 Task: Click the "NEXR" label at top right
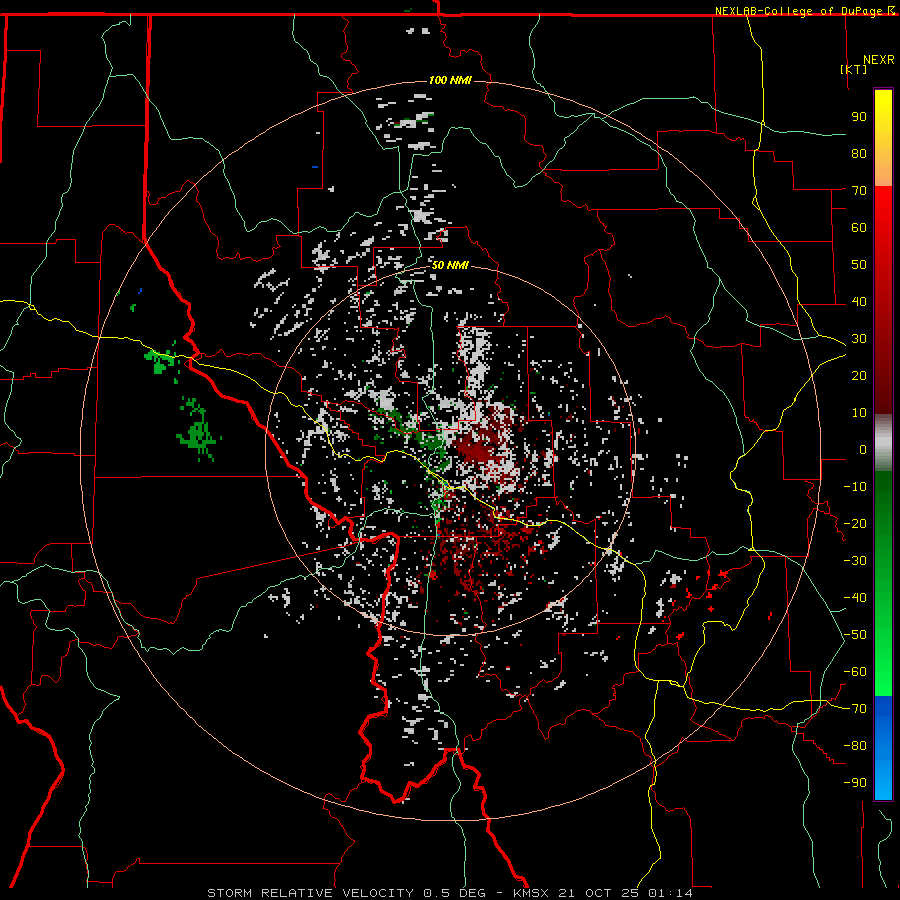(879, 60)
